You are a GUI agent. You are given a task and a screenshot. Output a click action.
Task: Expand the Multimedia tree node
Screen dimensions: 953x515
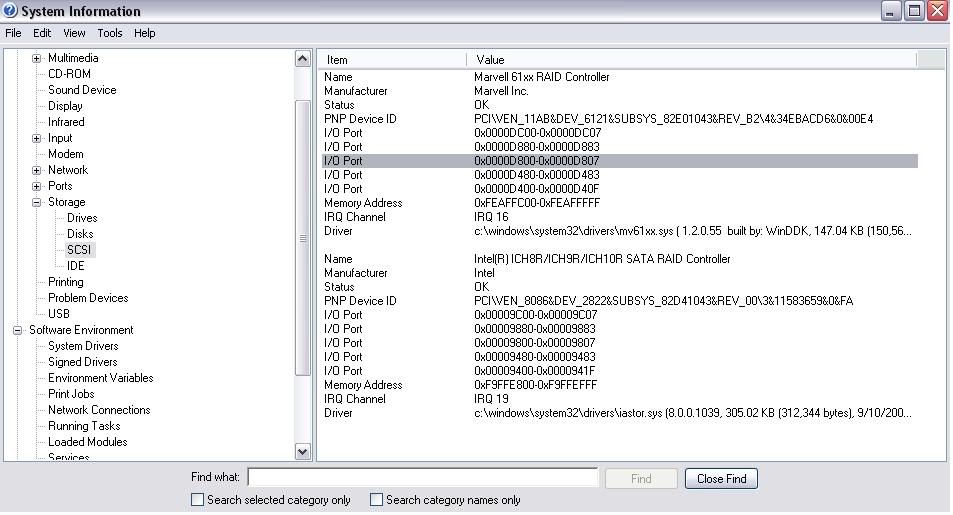coord(36,58)
